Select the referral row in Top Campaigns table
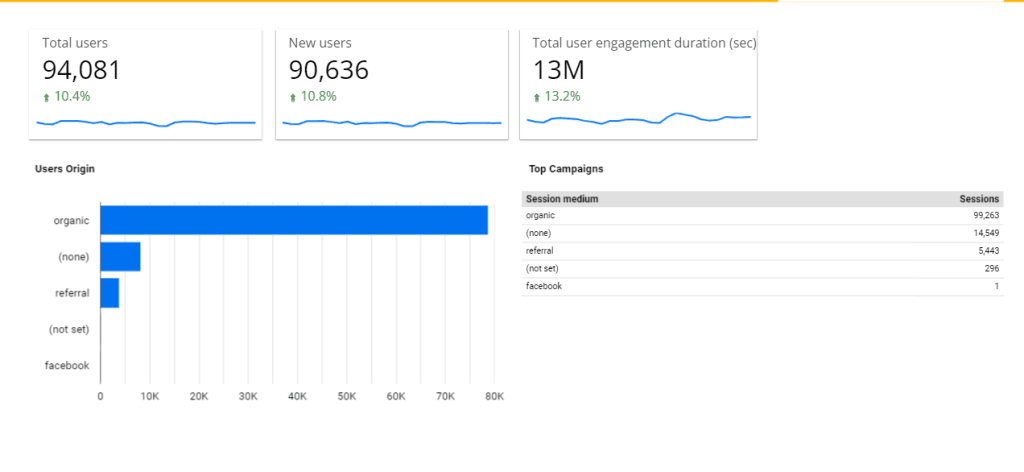 click(760, 251)
